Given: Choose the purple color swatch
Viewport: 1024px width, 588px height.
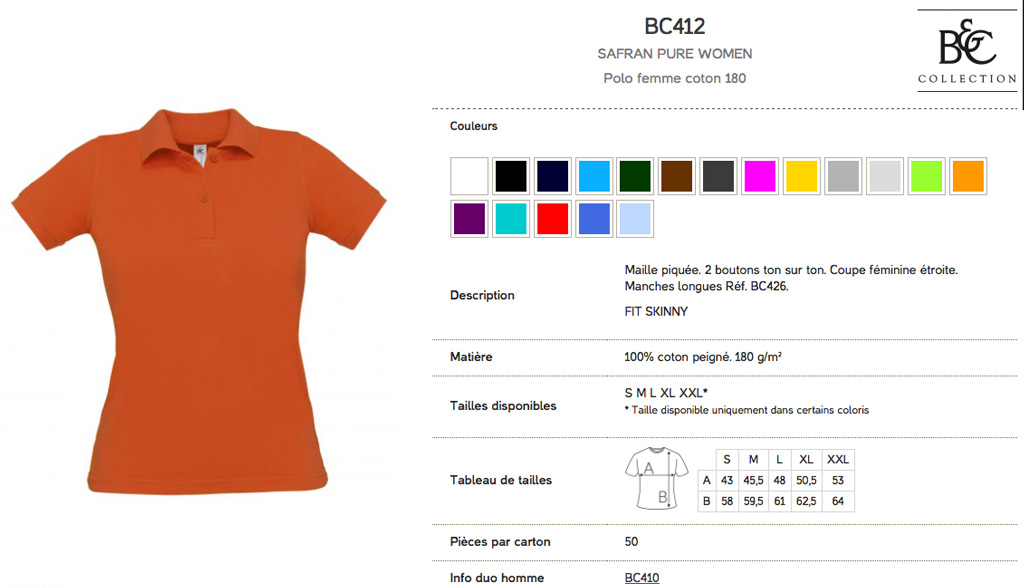Looking at the screenshot, I should (469, 219).
